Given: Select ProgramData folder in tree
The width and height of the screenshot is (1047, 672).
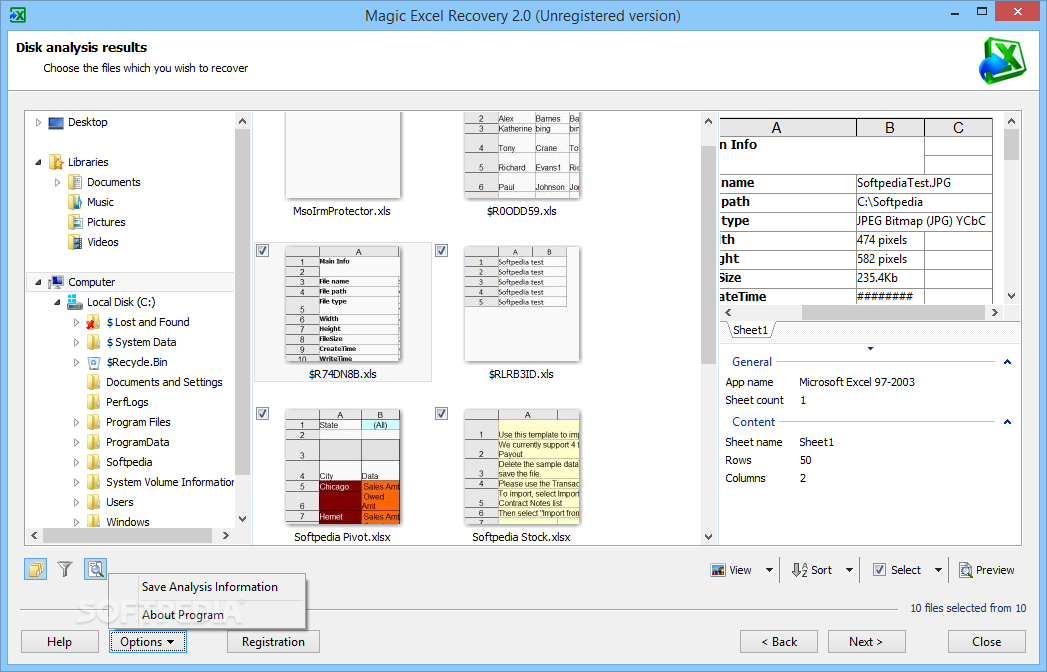Looking at the screenshot, I should pyautogui.click(x=138, y=442).
